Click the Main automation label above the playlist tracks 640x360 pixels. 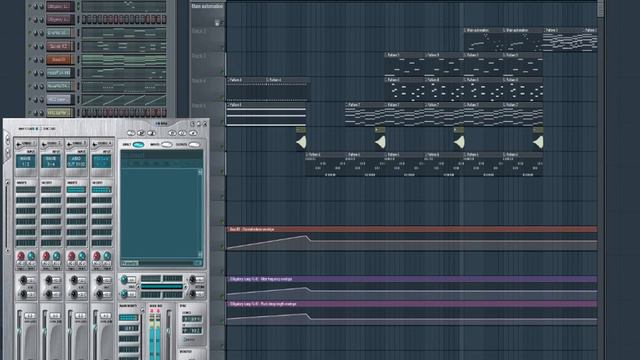tap(207, 6)
